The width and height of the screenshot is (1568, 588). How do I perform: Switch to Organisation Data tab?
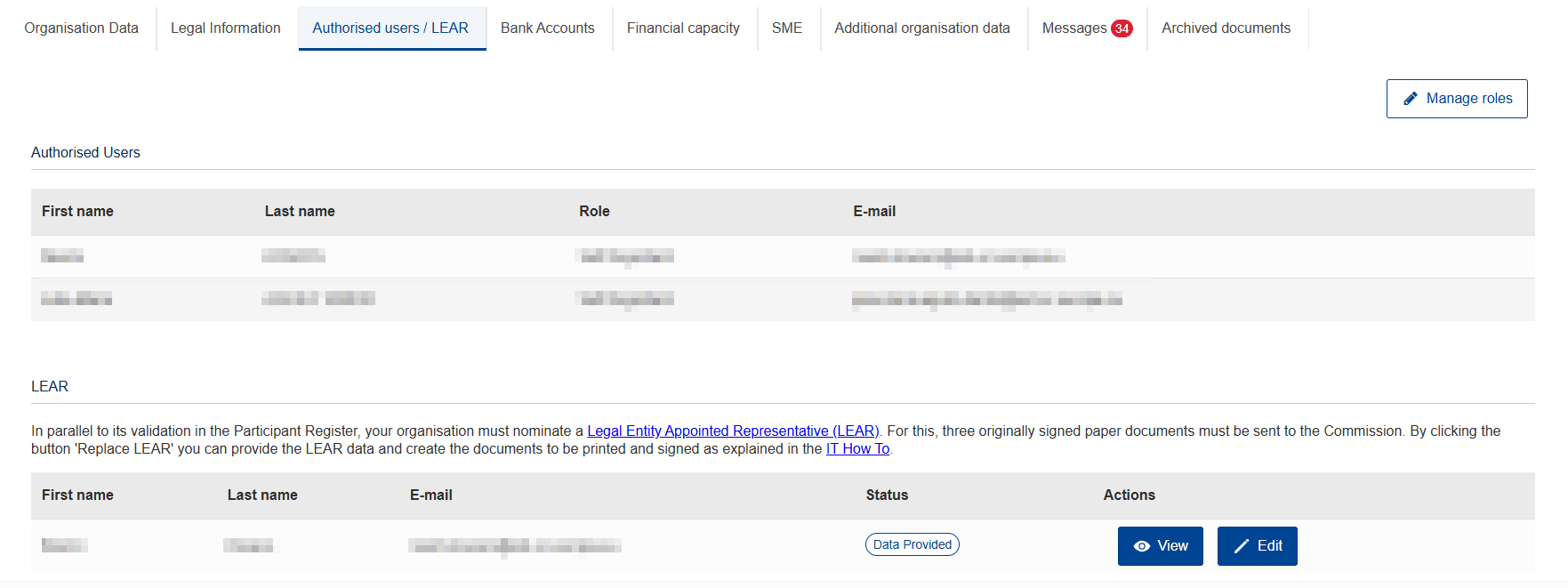click(82, 28)
